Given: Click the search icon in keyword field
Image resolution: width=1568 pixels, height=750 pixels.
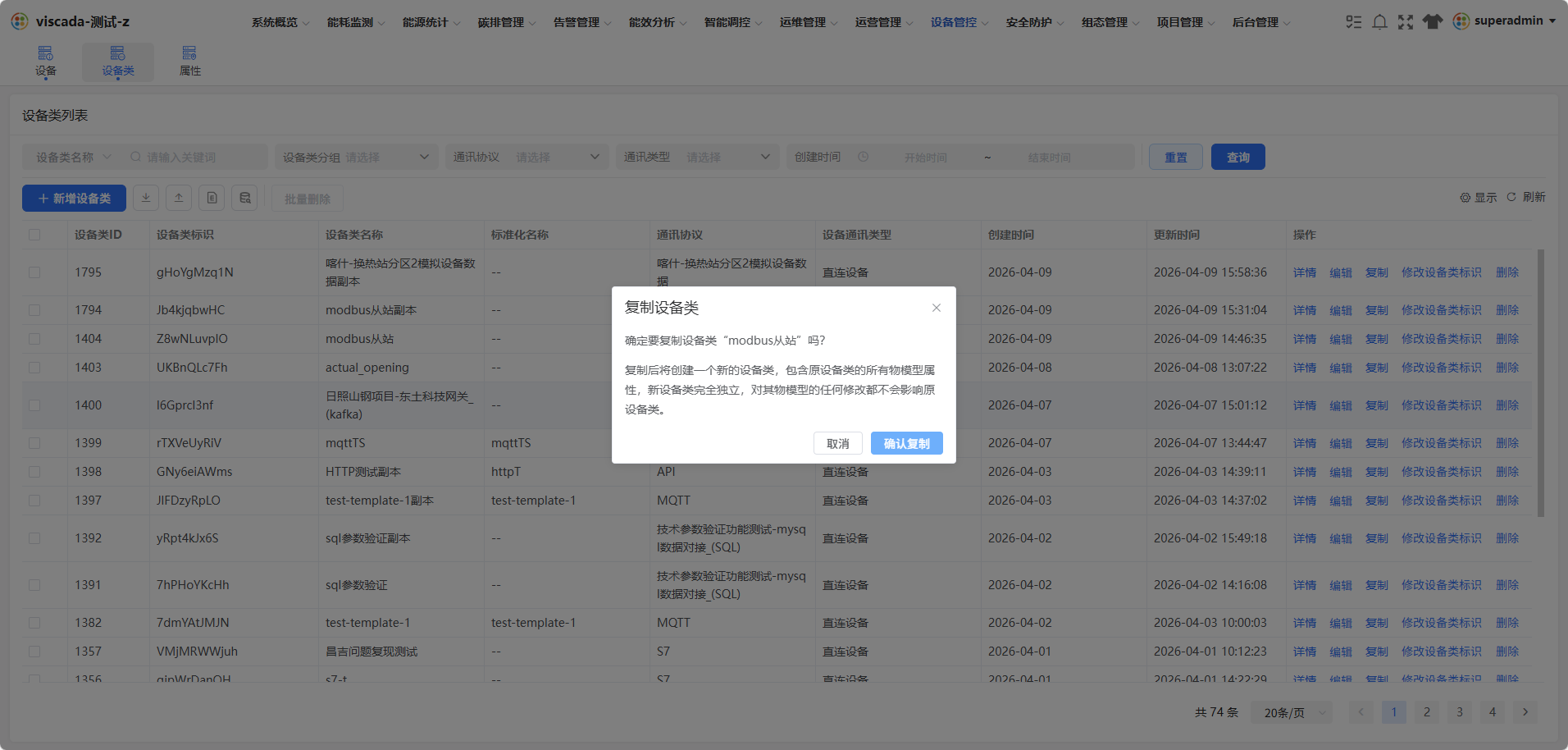Looking at the screenshot, I should tap(136, 157).
